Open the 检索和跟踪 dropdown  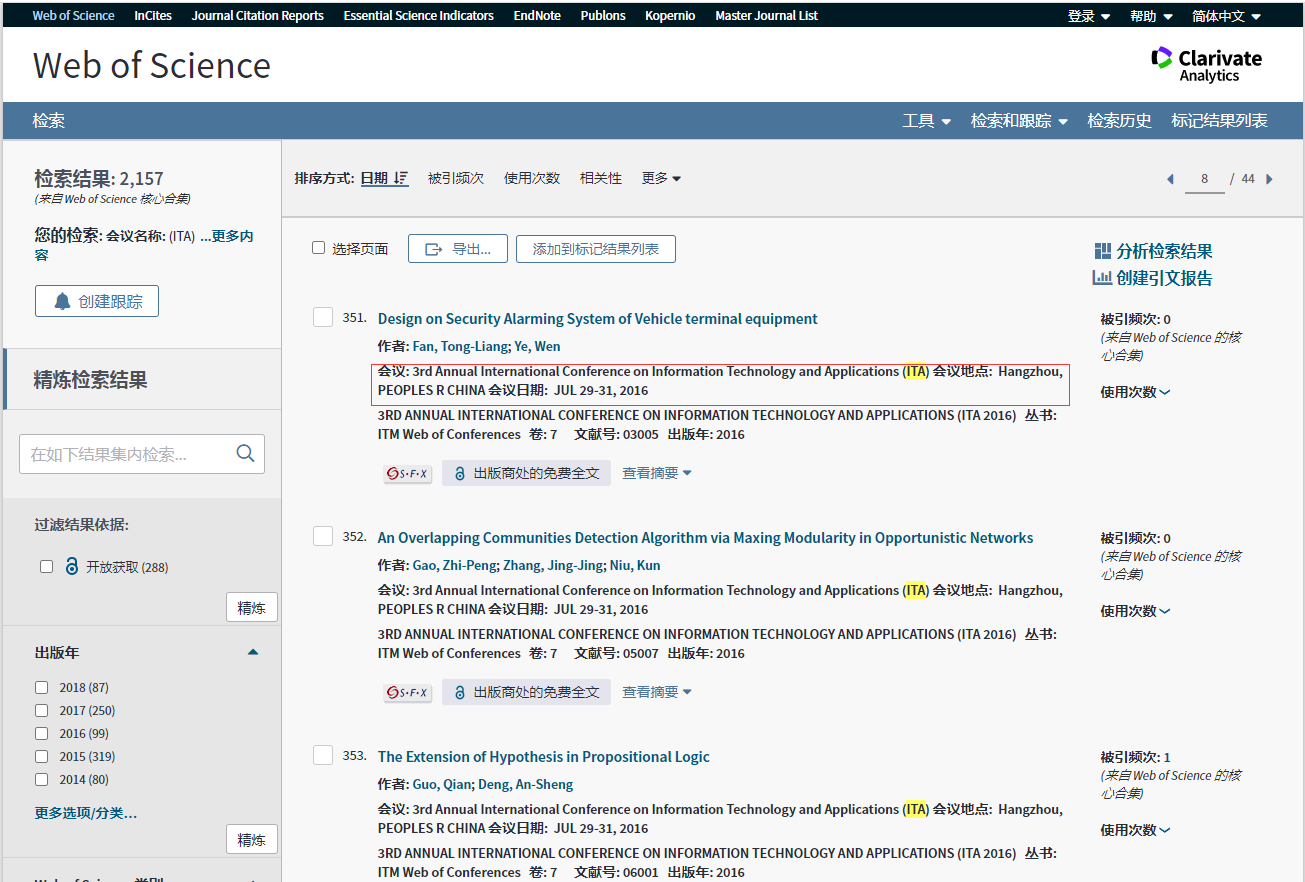(x=1019, y=121)
